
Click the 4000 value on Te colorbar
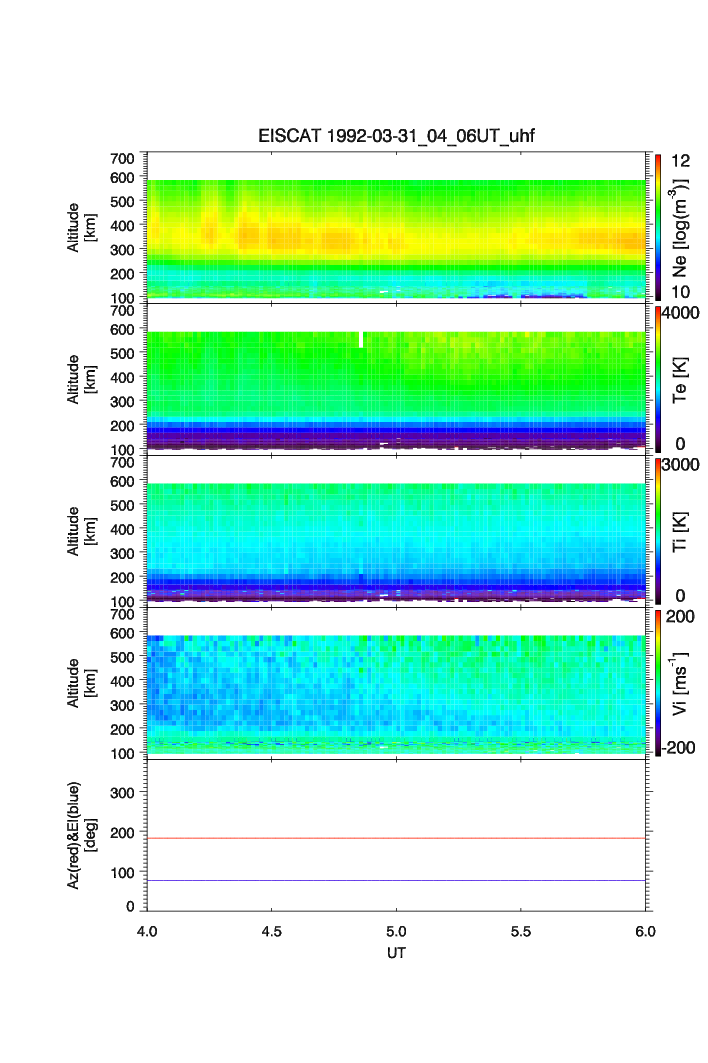tap(681, 313)
